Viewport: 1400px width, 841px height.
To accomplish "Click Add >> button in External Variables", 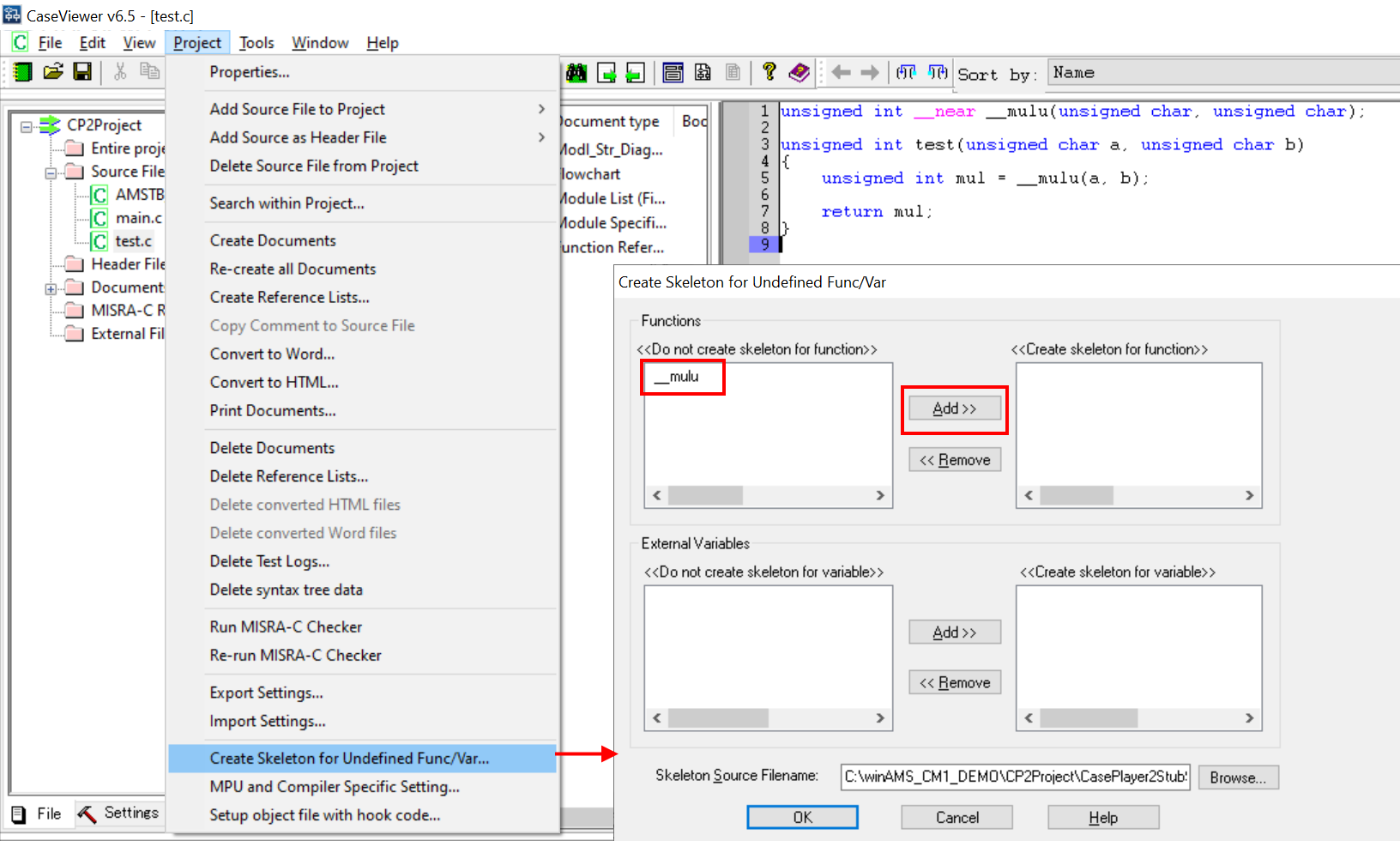I will (x=955, y=632).
